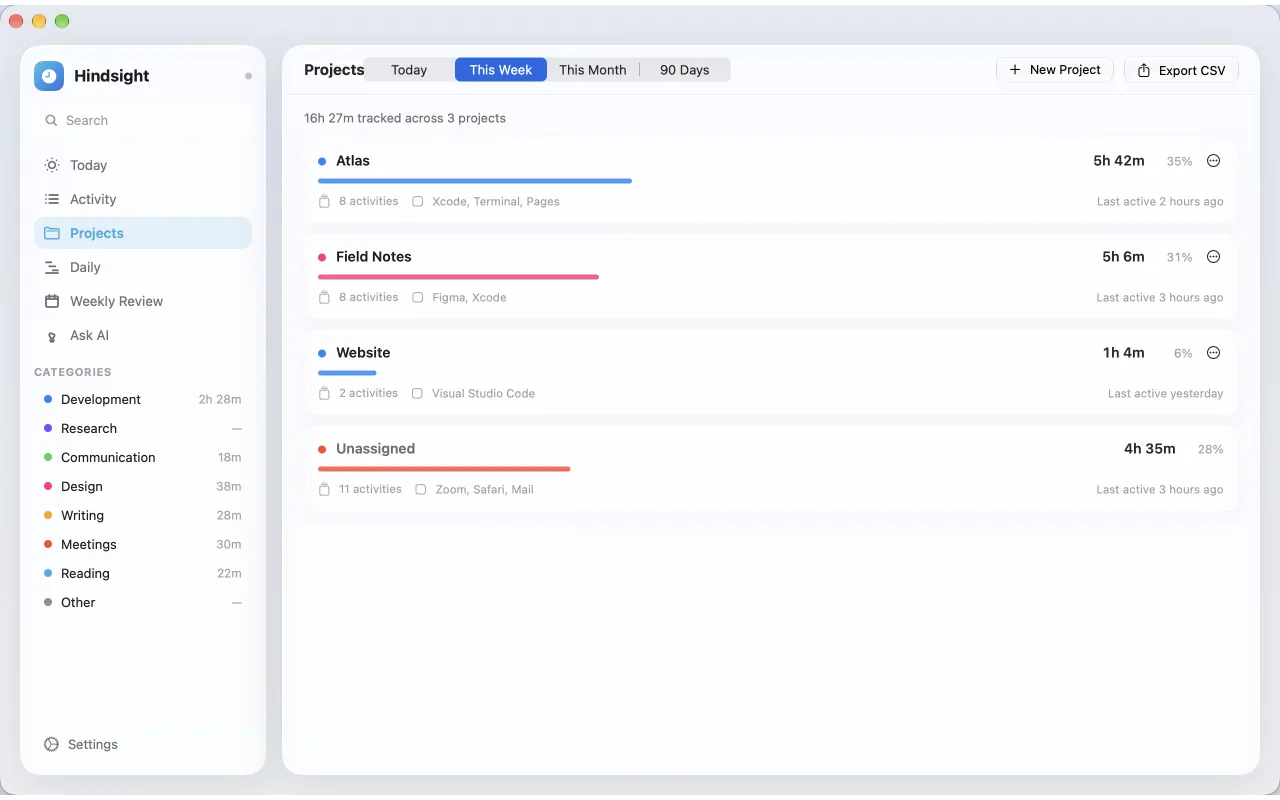Click the lightbulb icon beside Ask AI
This screenshot has height=800, width=1280.
click(52, 336)
